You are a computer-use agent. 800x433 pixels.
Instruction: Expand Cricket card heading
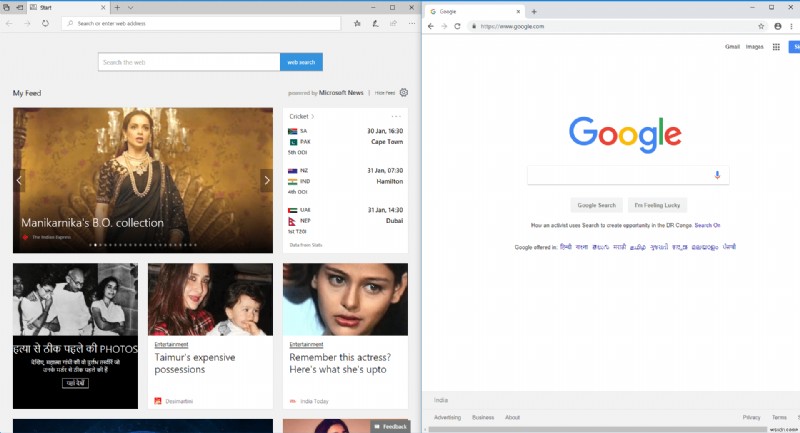click(x=302, y=116)
